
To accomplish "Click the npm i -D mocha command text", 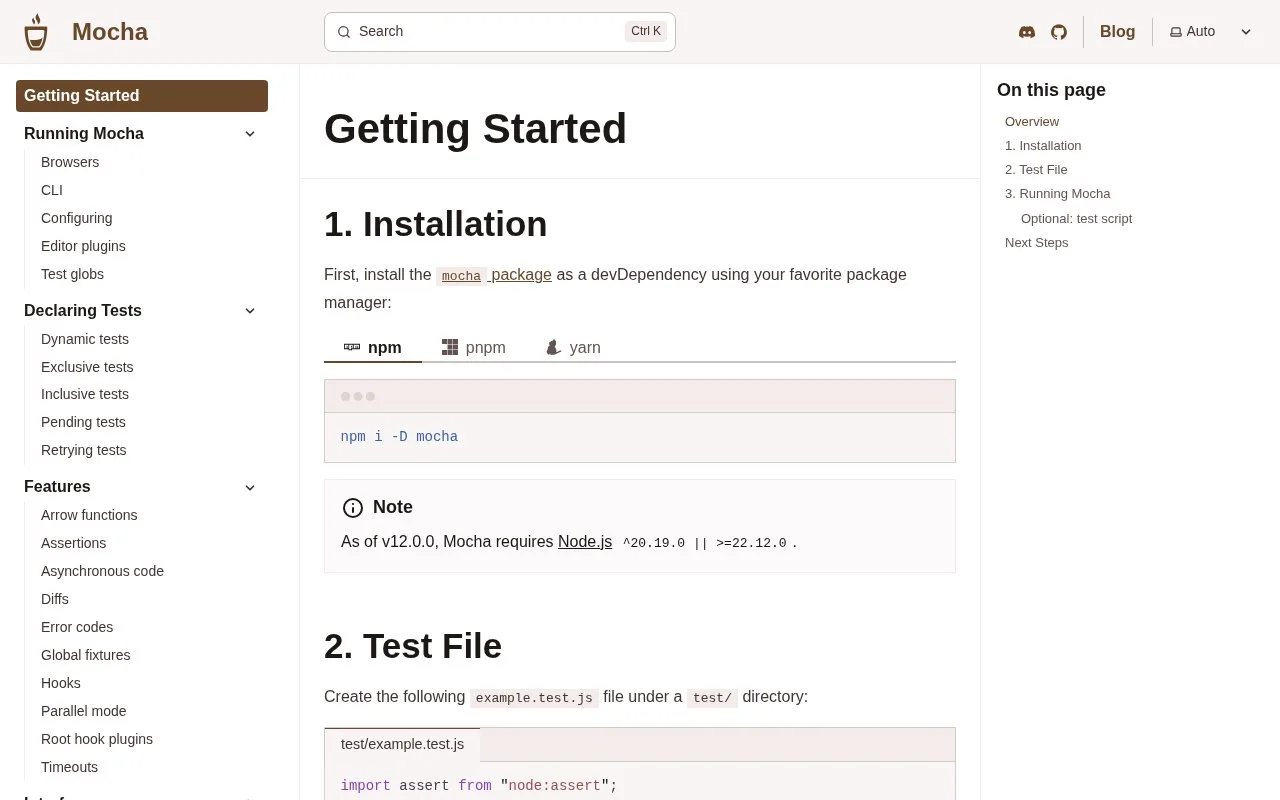I will [x=399, y=437].
